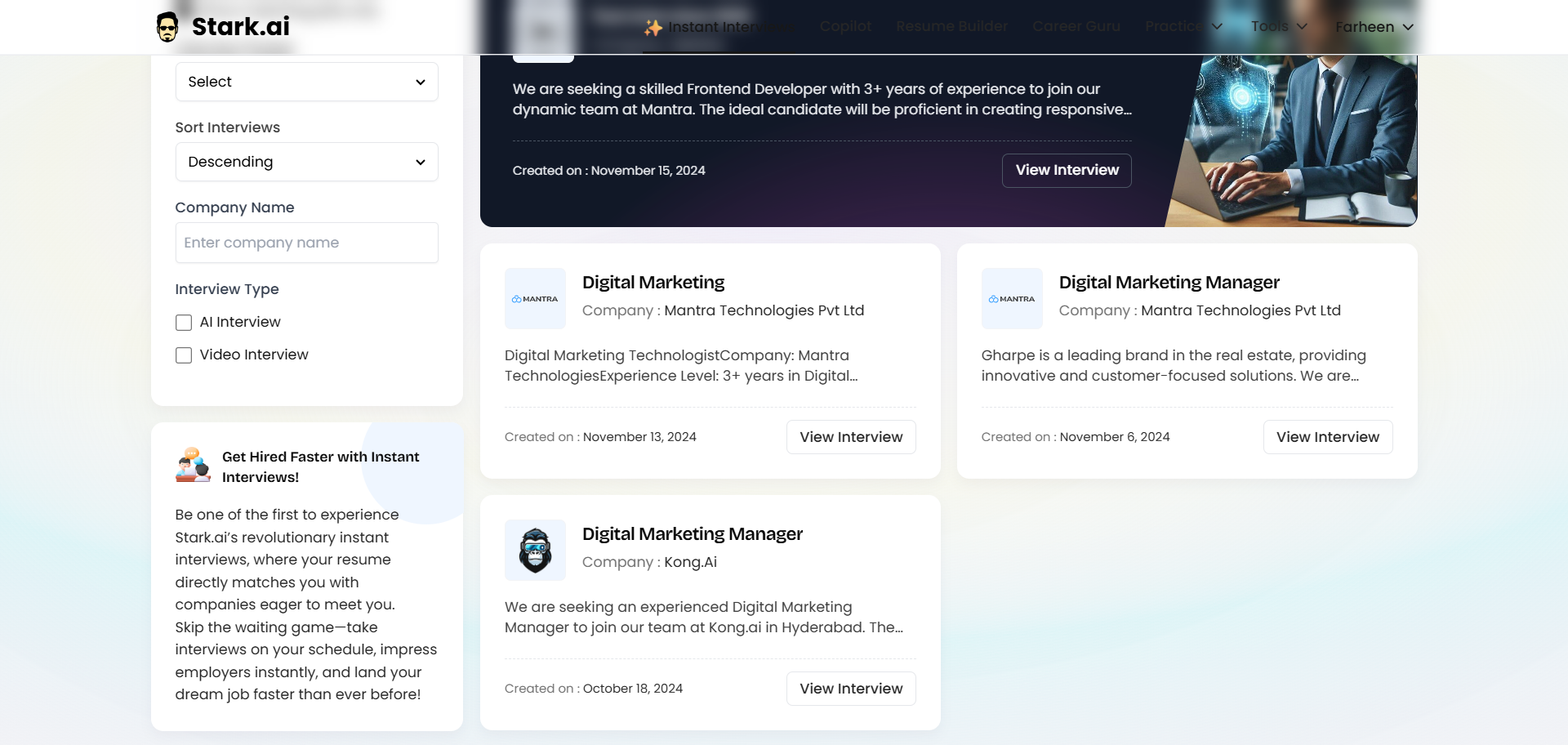Open the Descending sort dropdown
The image size is (1568, 745).
click(x=307, y=162)
